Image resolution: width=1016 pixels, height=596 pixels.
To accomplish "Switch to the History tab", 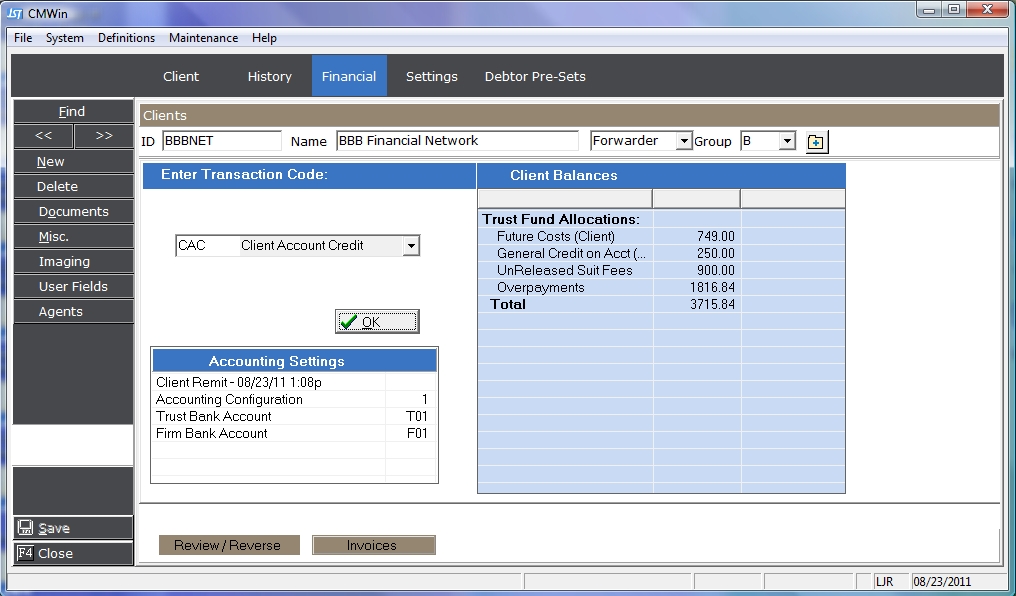I will [x=269, y=76].
